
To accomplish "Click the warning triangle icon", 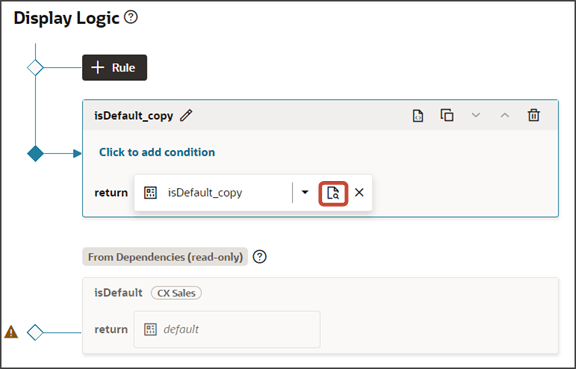I will point(11,332).
